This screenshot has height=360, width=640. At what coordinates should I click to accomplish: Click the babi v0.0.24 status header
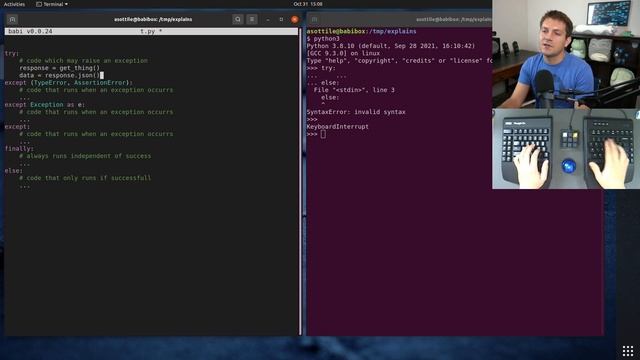click(x=30, y=31)
